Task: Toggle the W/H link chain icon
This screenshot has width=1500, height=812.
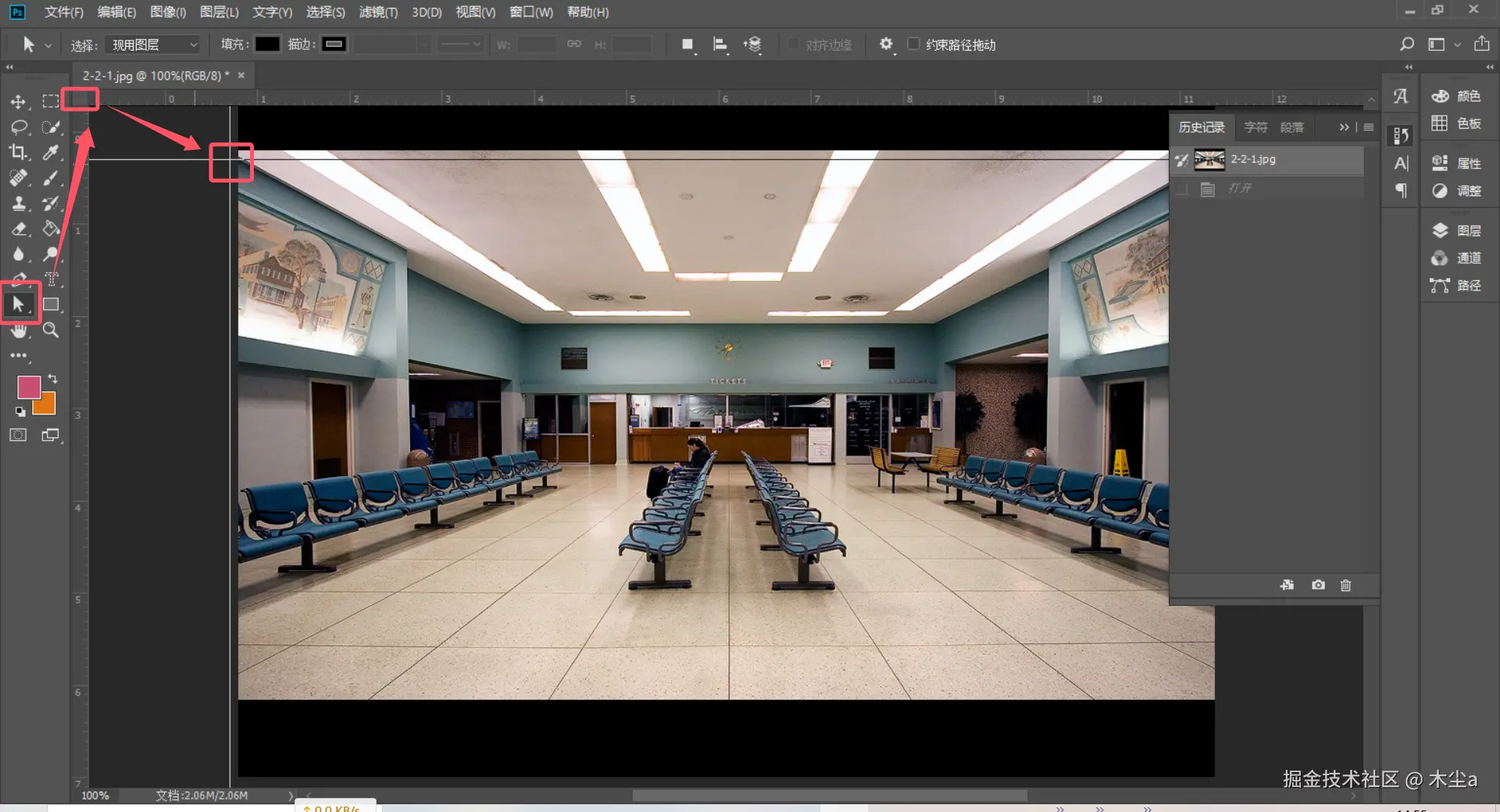Action: (x=574, y=44)
